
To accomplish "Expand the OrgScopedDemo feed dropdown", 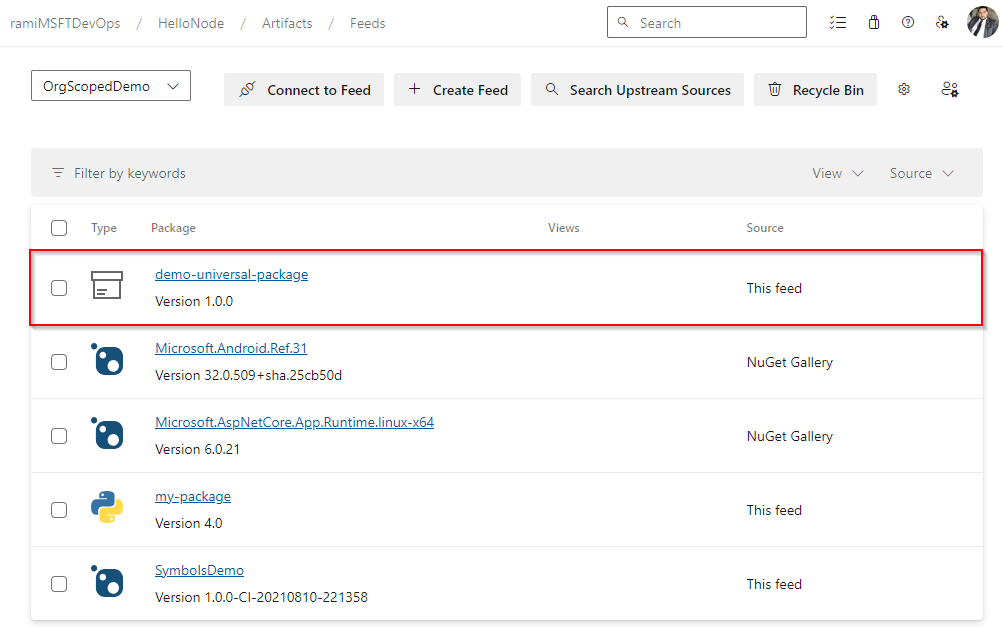I will point(110,87).
